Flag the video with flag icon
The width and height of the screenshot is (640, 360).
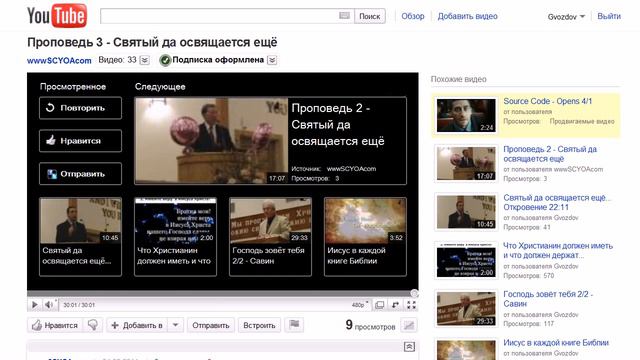(294, 325)
